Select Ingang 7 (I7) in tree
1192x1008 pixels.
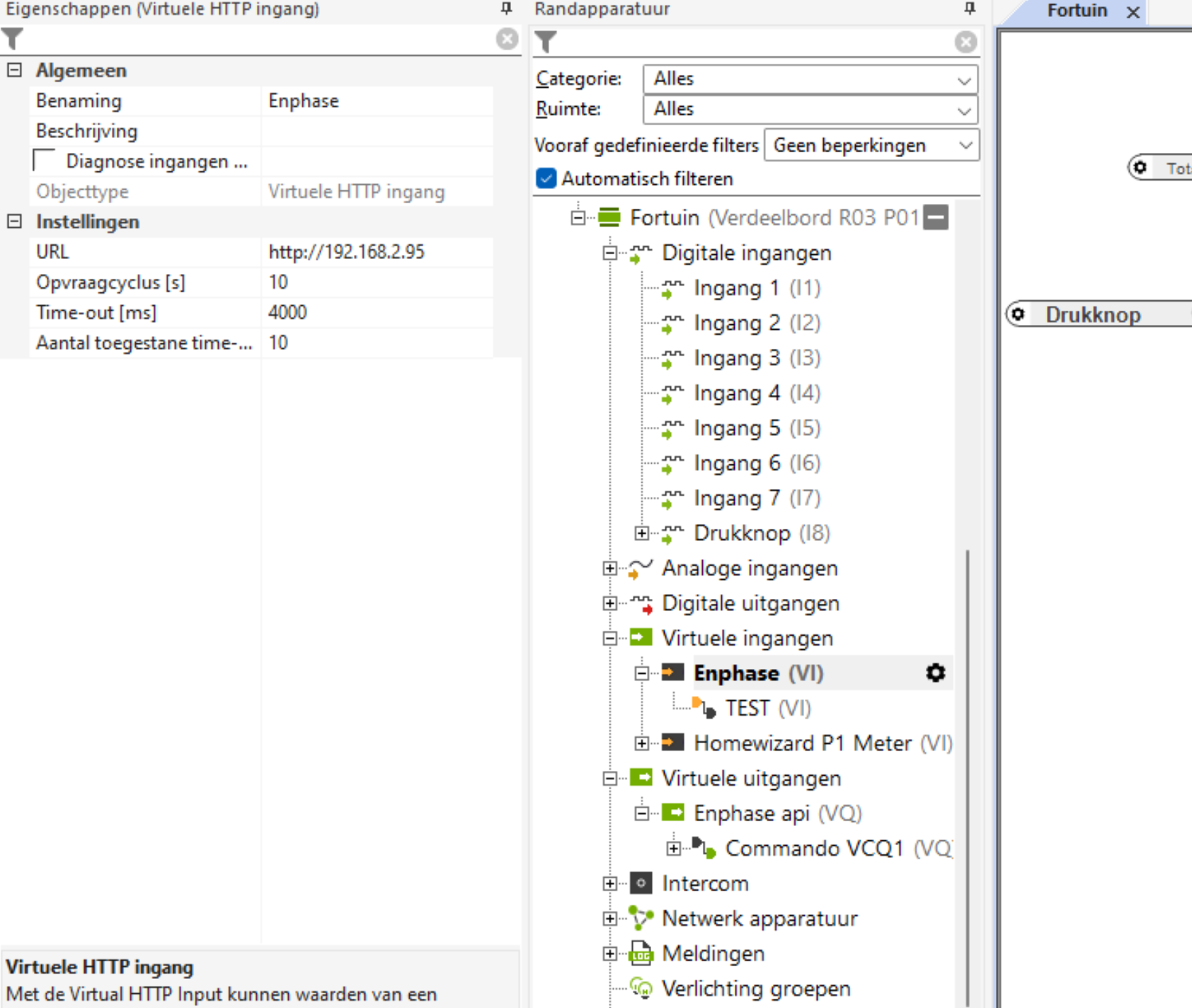[757, 498]
